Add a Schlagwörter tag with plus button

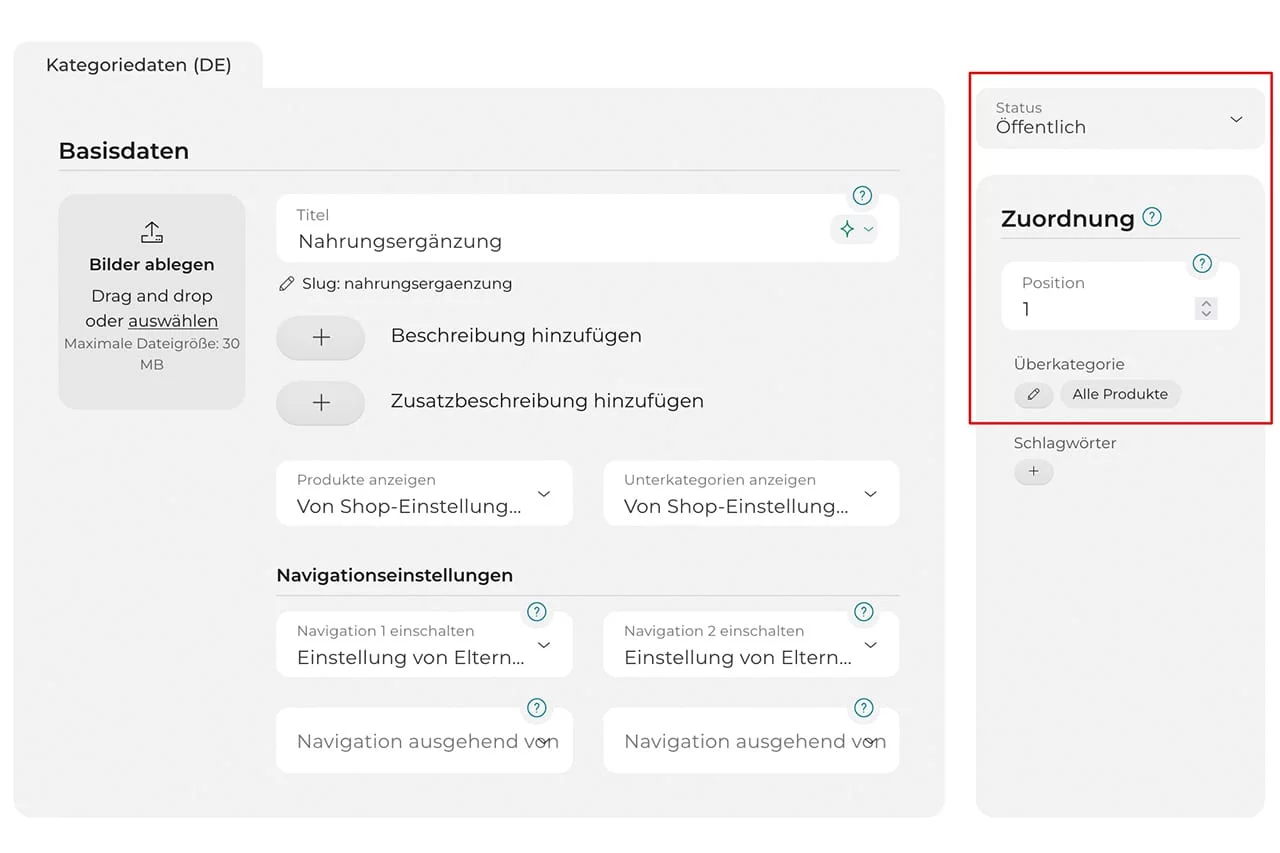pyautogui.click(x=1033, y=472)
